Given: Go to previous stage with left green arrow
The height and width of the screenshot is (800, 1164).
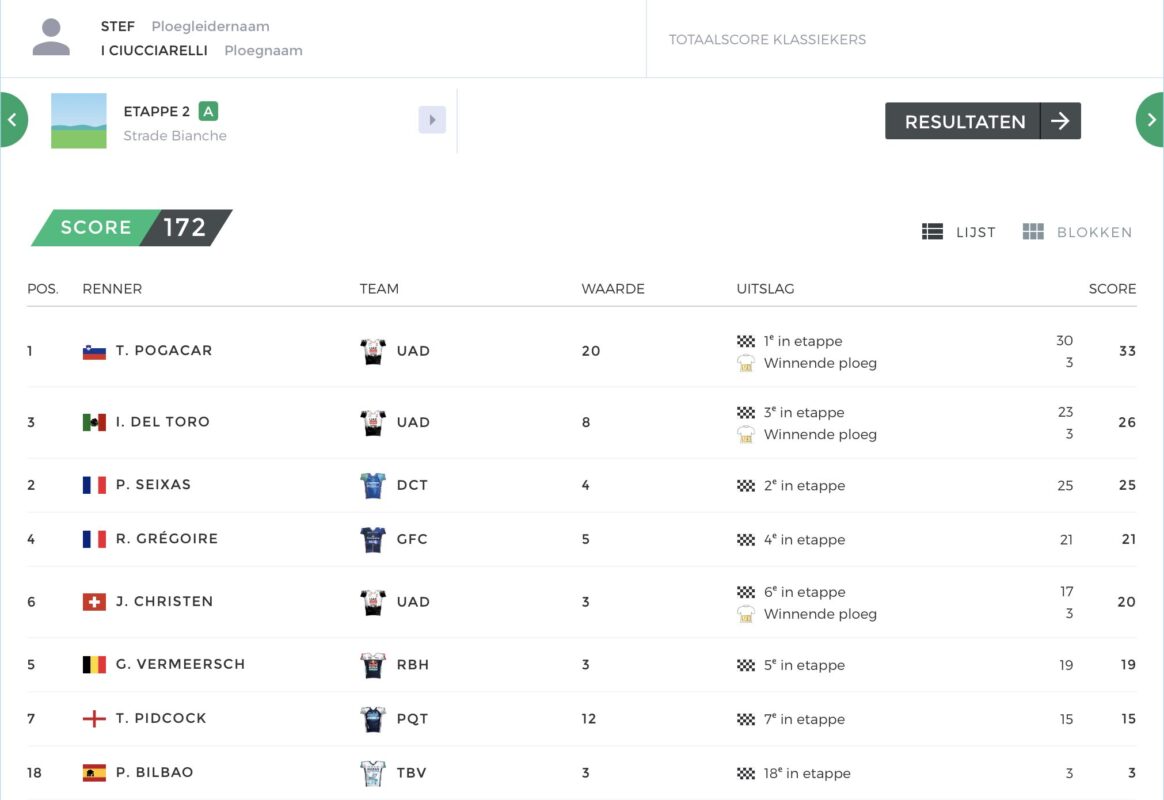Looking at the screenshot, I should click(x=13, y=119).
